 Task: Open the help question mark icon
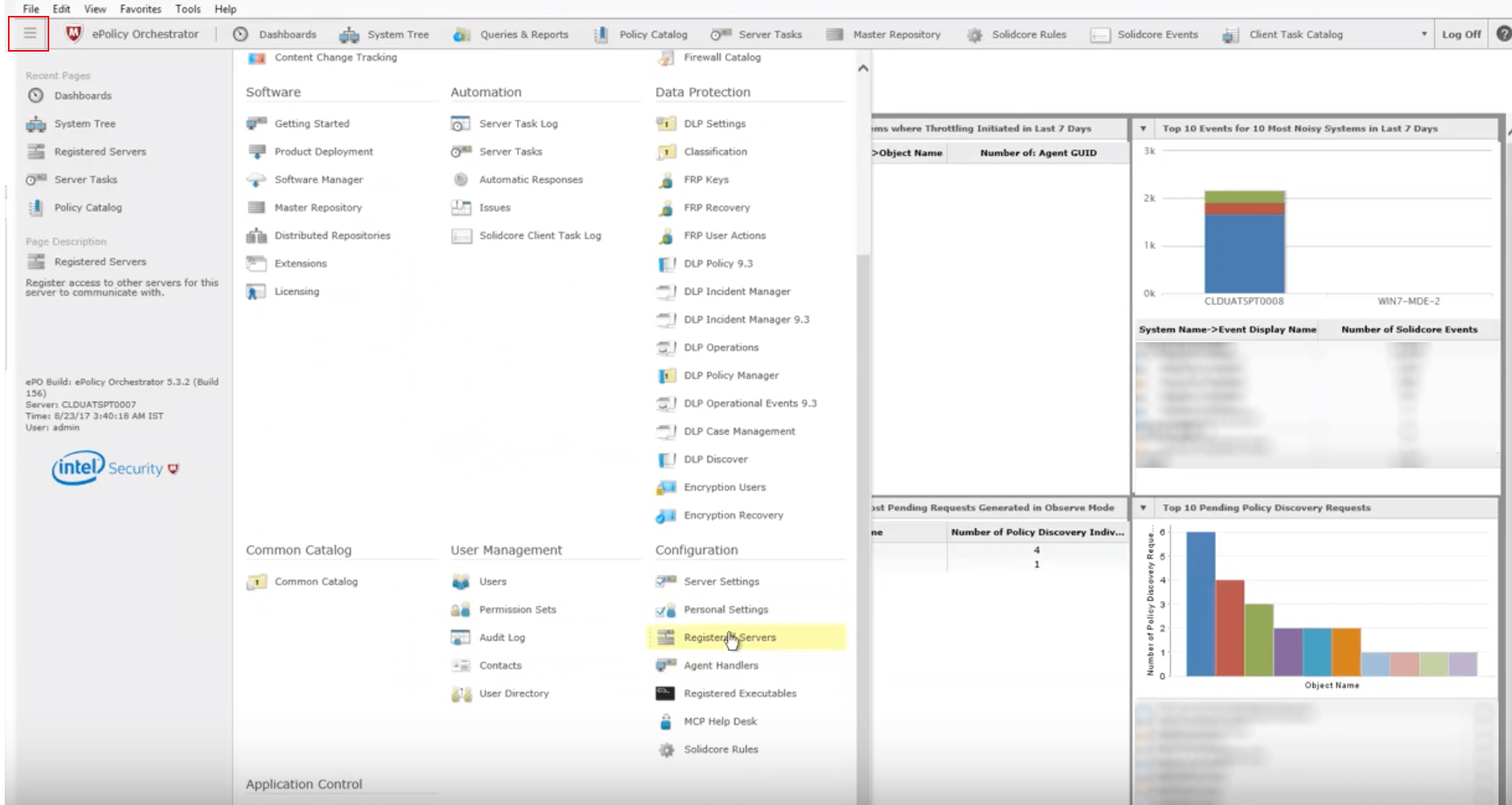[x=1503, y=34]
